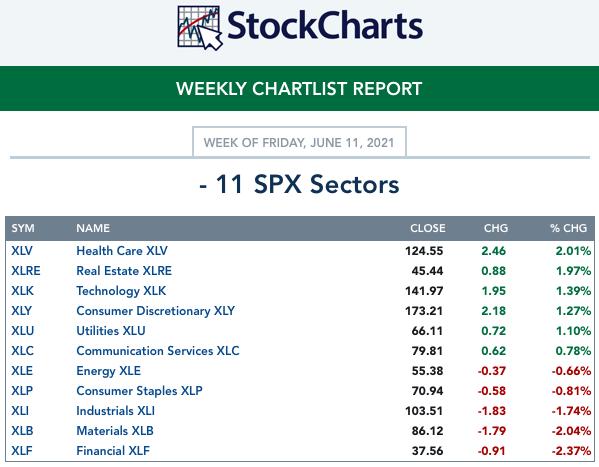Click the % CHG column header
The image size is (599, 467).
pos(568,228)
